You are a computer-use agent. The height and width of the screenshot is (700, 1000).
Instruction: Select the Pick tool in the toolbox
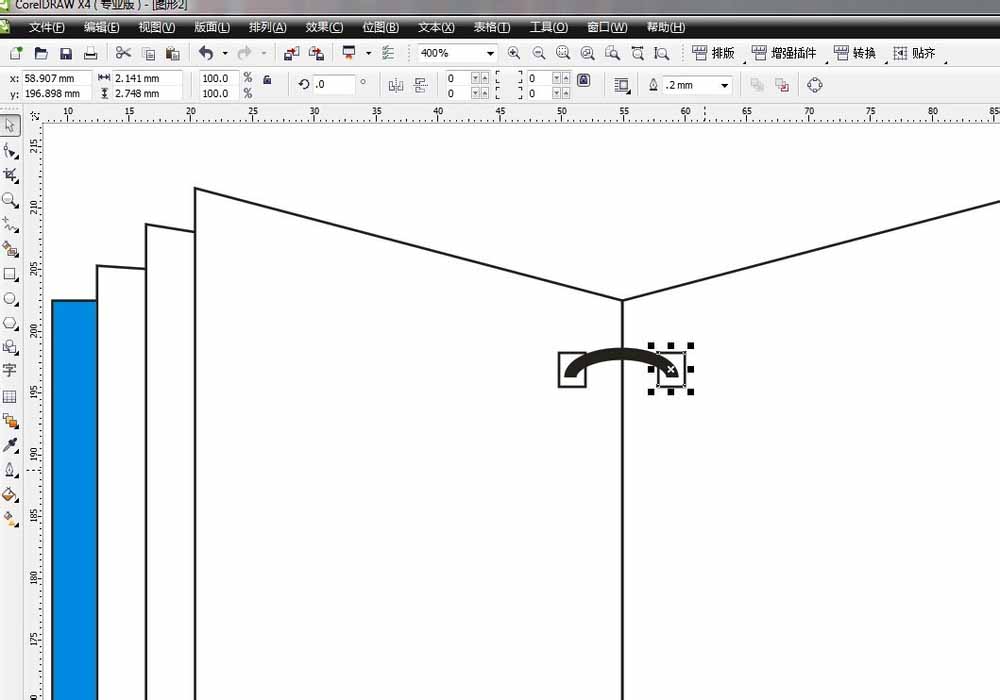point(12,125)
